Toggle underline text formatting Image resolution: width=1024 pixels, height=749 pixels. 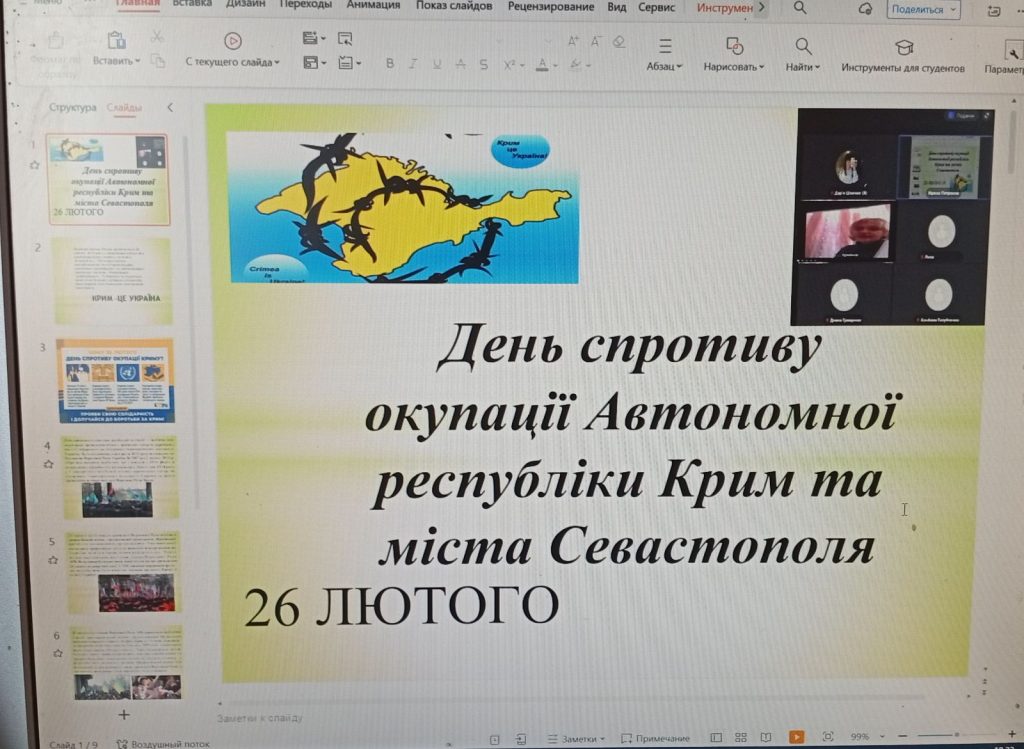pos(436,64)
